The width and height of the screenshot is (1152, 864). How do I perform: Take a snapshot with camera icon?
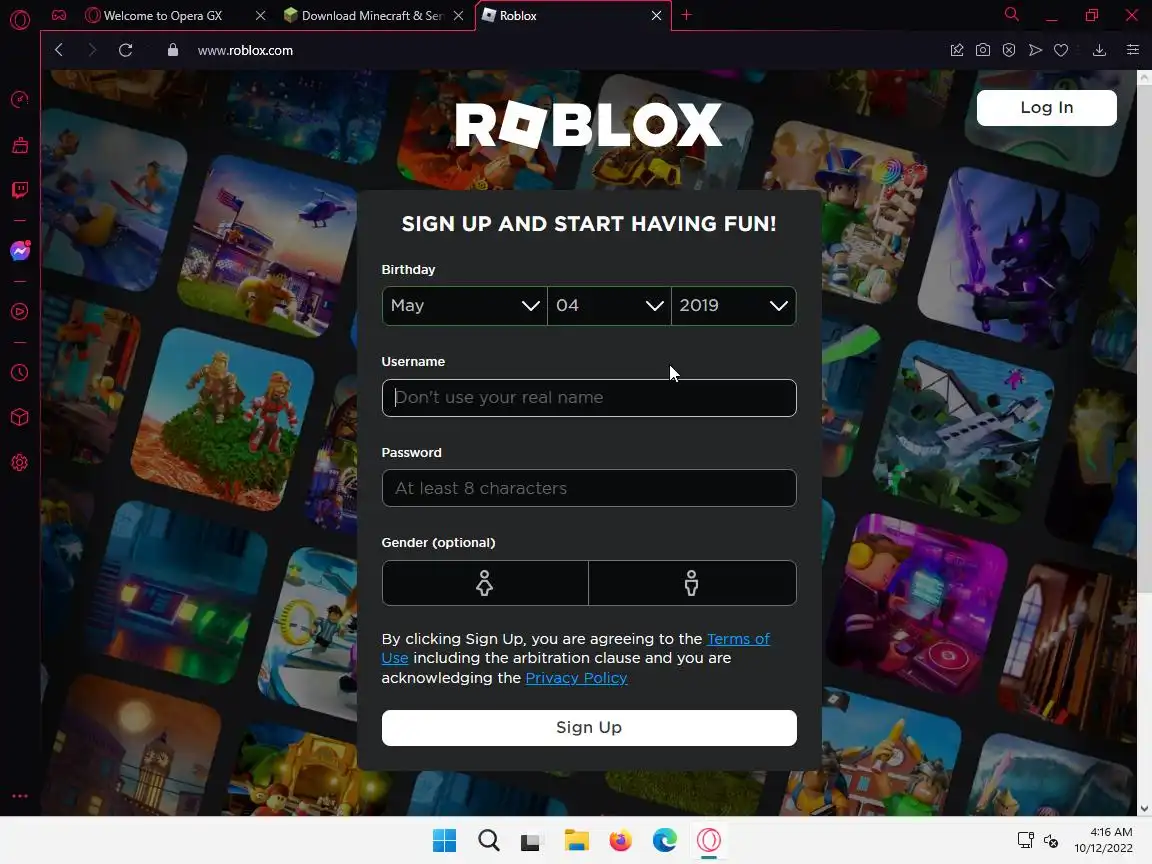[x=983, y=50]
